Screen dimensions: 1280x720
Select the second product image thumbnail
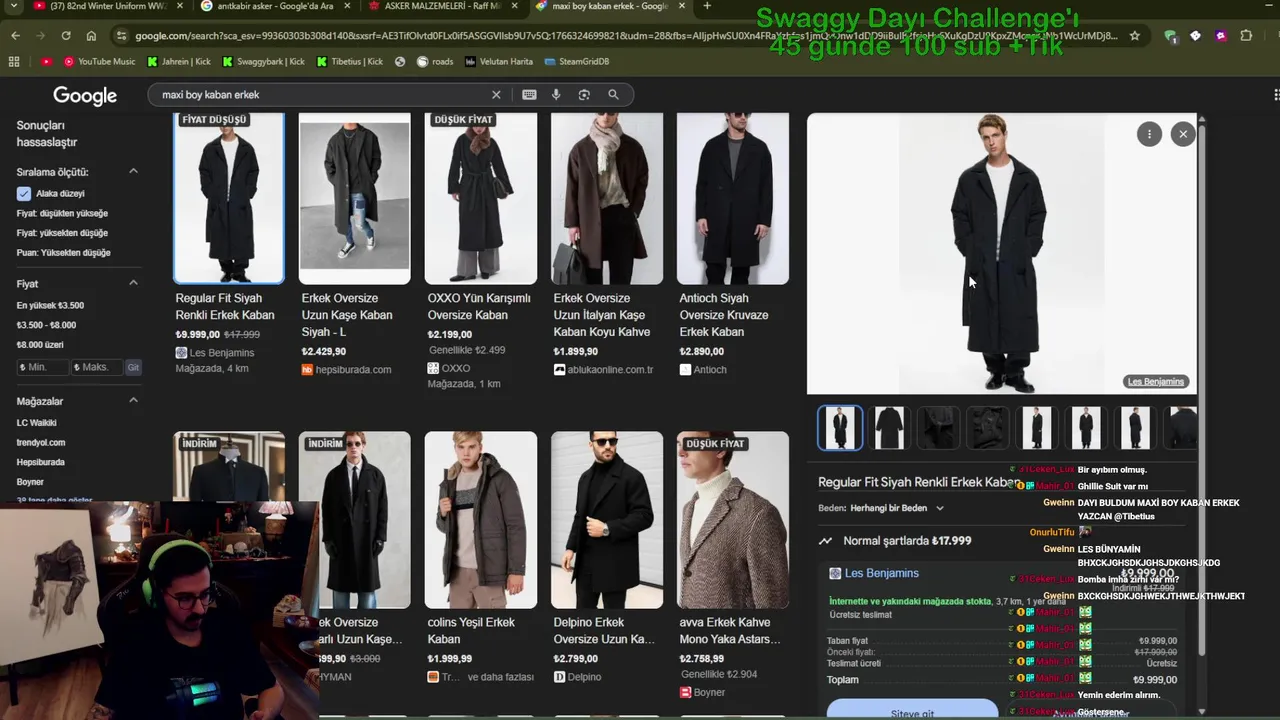(889, 428)
